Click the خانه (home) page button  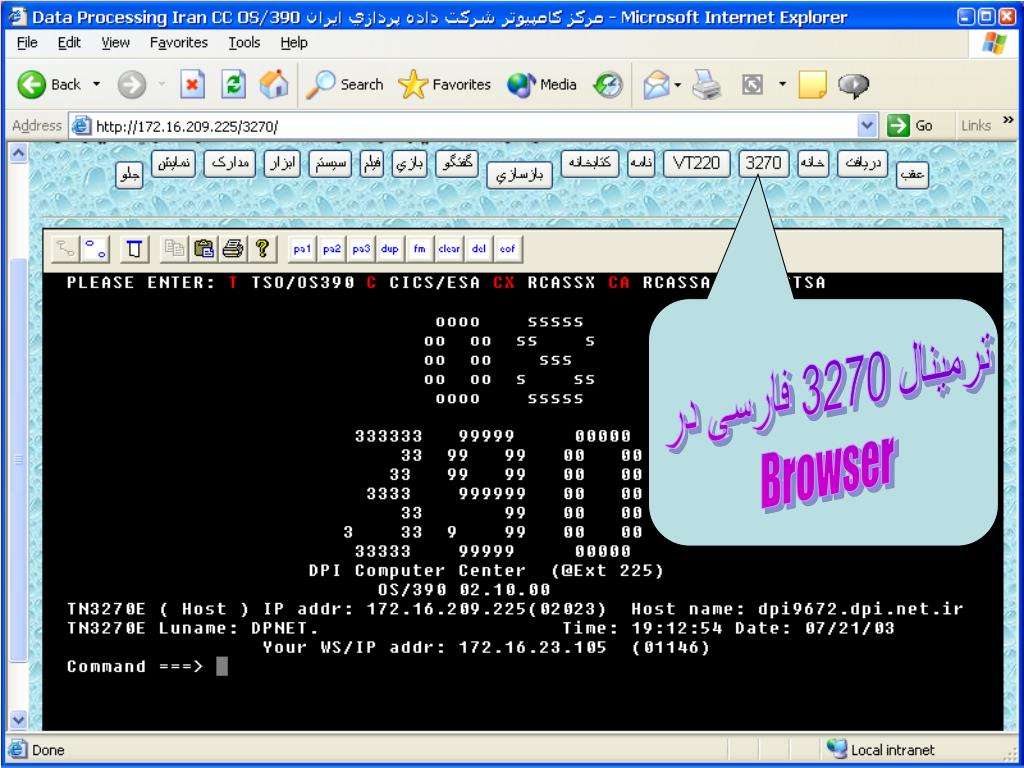tap(812, 163)
